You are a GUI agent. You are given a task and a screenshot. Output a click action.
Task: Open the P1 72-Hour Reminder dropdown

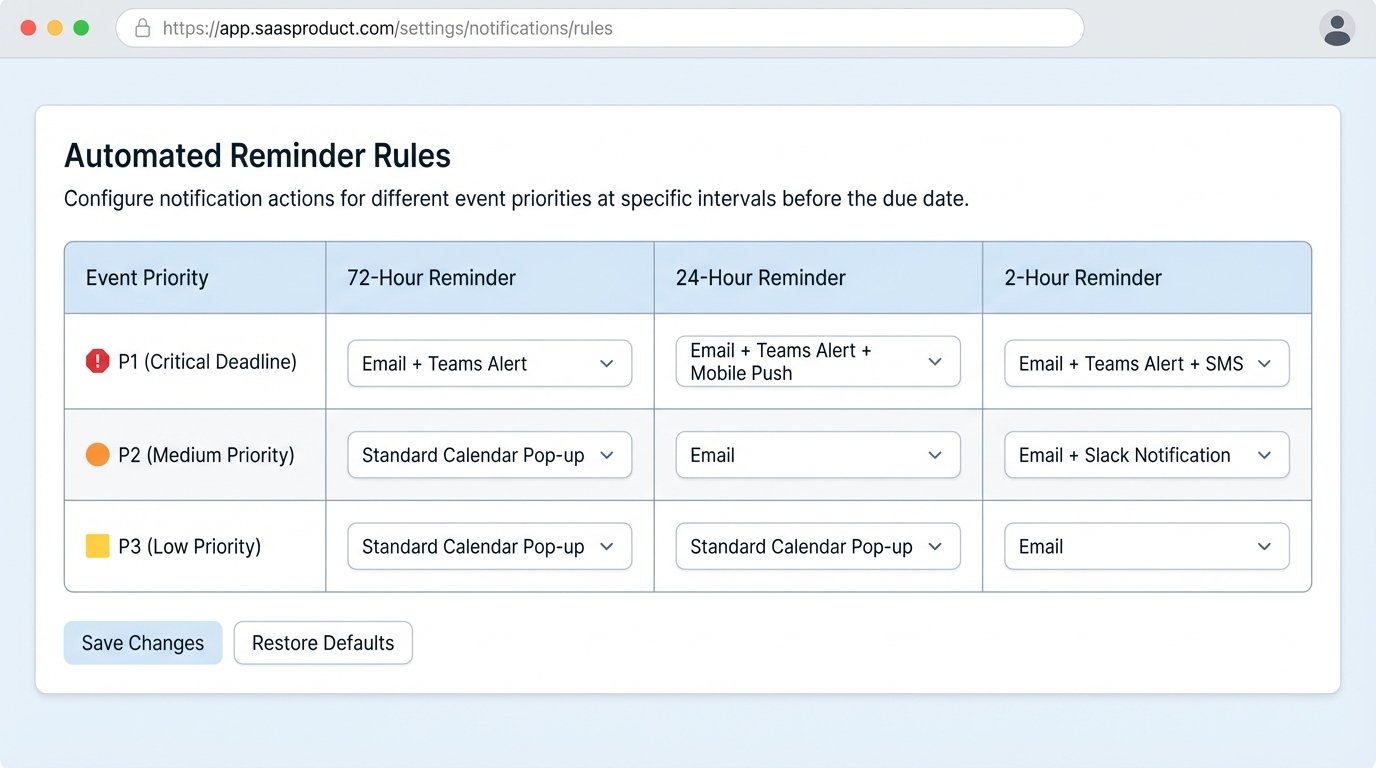click(489, 363)
